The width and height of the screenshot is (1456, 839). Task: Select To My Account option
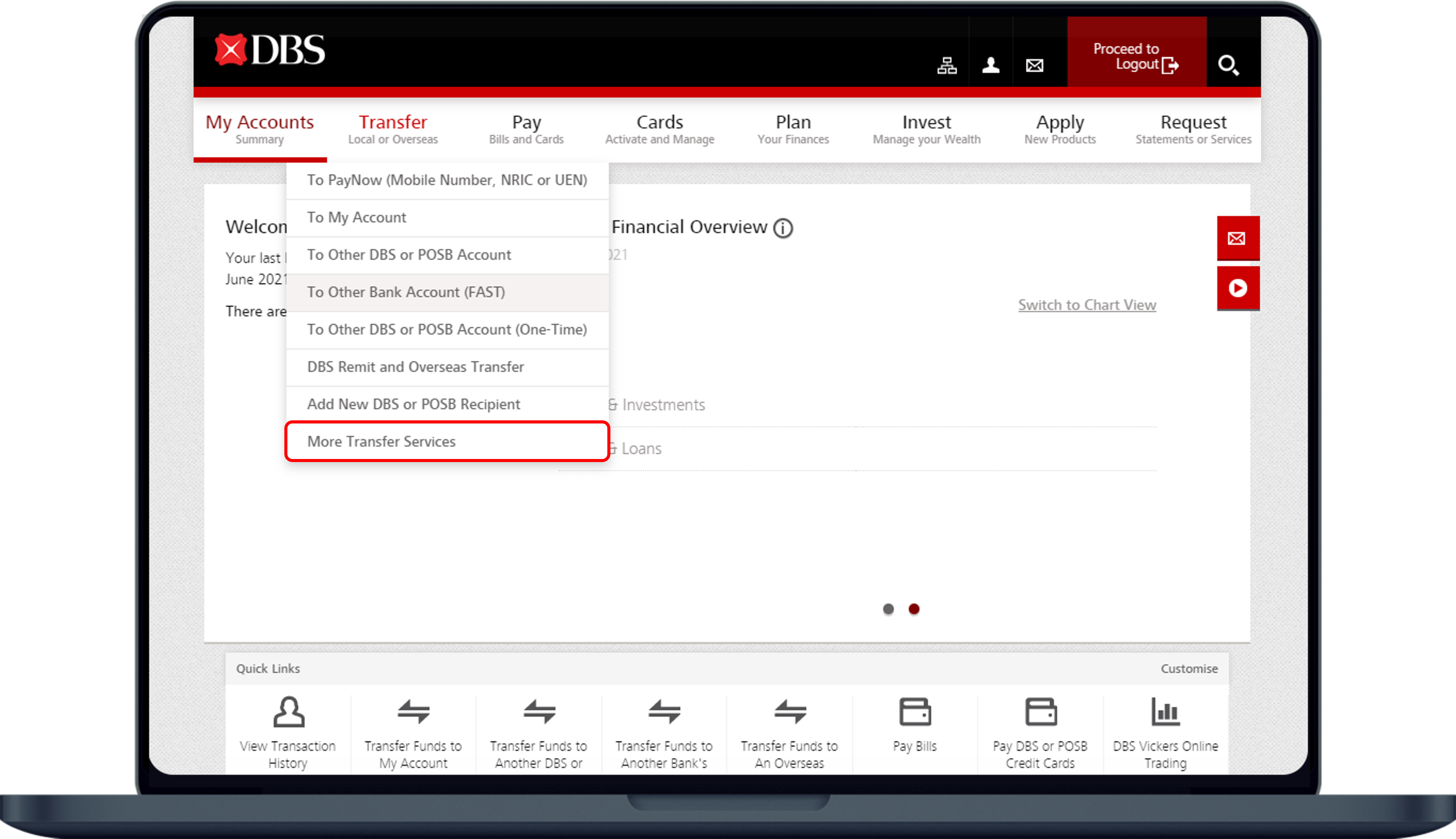pyautogui.click(x=447, y=218)
